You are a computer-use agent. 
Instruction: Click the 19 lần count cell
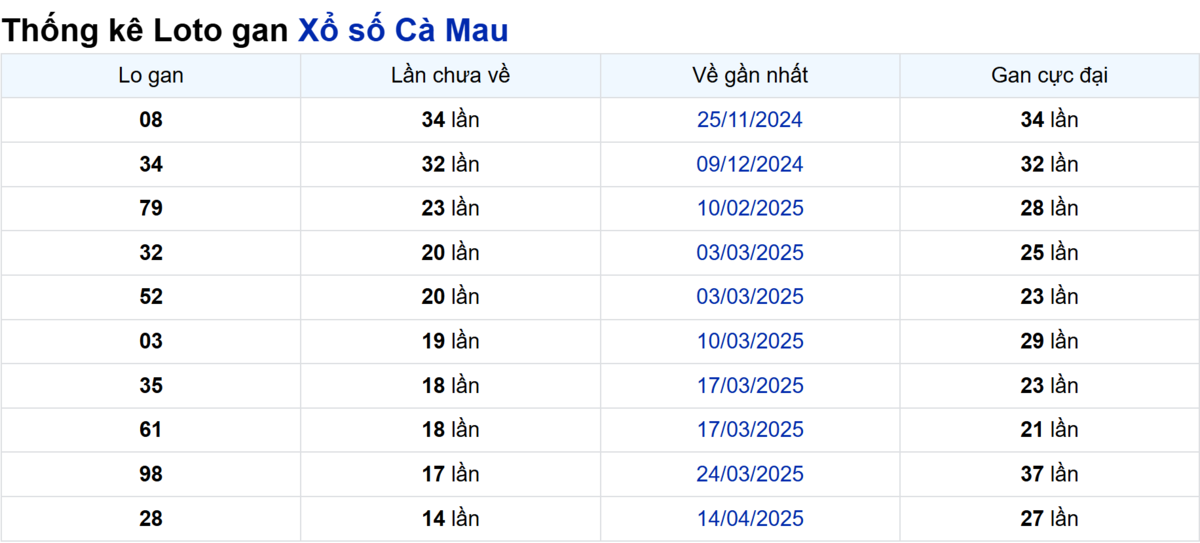451,341
